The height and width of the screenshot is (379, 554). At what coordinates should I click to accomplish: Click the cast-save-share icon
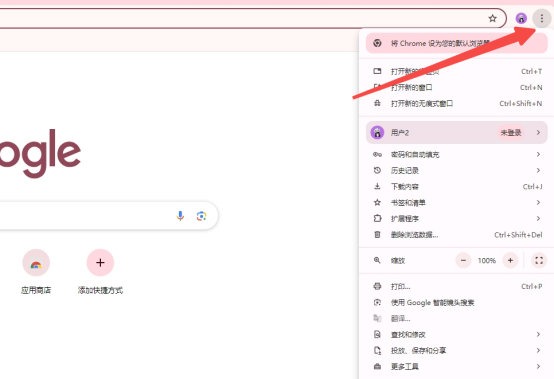point(377,350)
